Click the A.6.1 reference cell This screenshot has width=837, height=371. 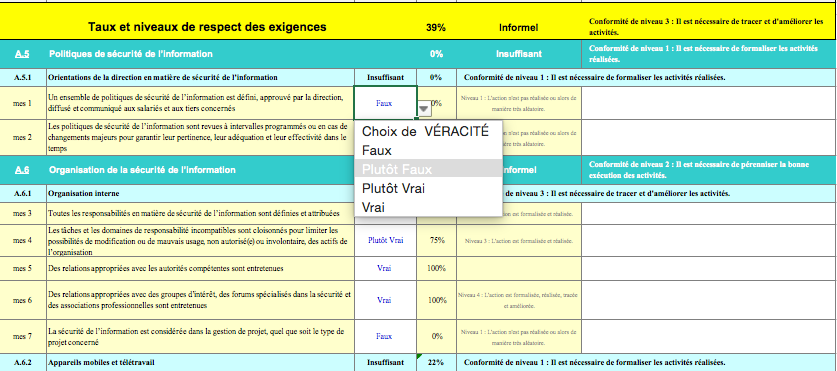pos(22,193)
